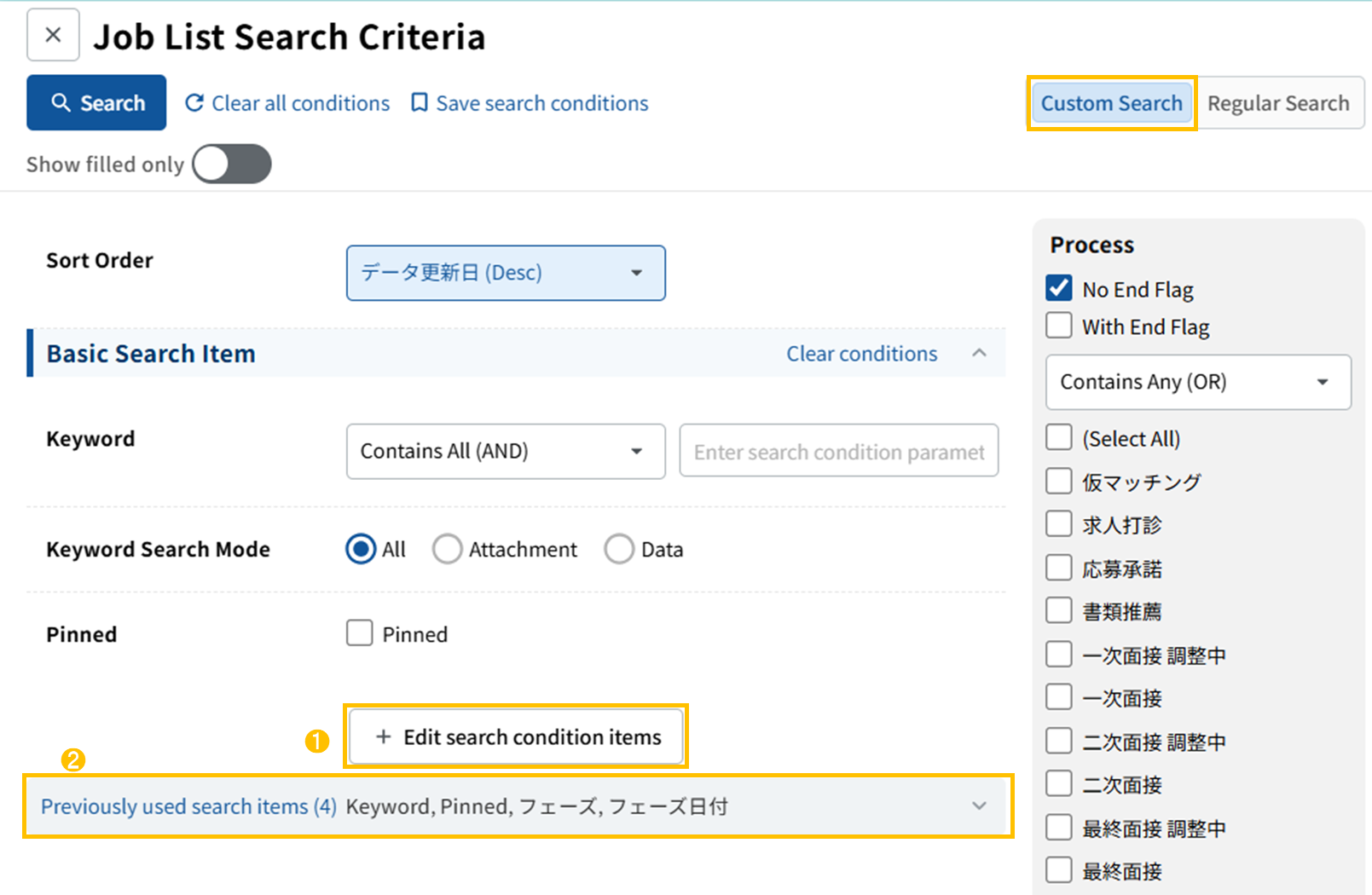Click Edit search condition items button

click(516, 736)
